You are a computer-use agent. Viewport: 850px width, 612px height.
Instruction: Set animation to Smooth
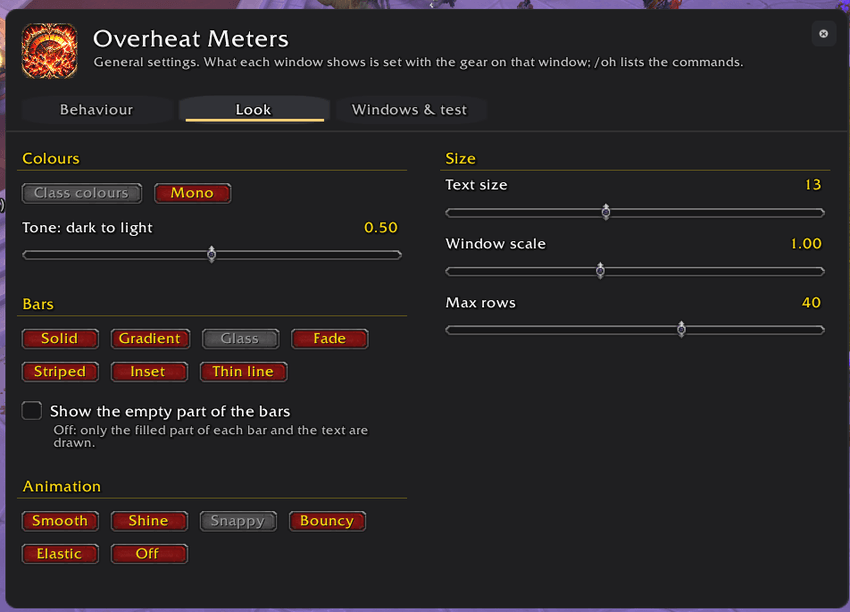(x=60, y=521)
